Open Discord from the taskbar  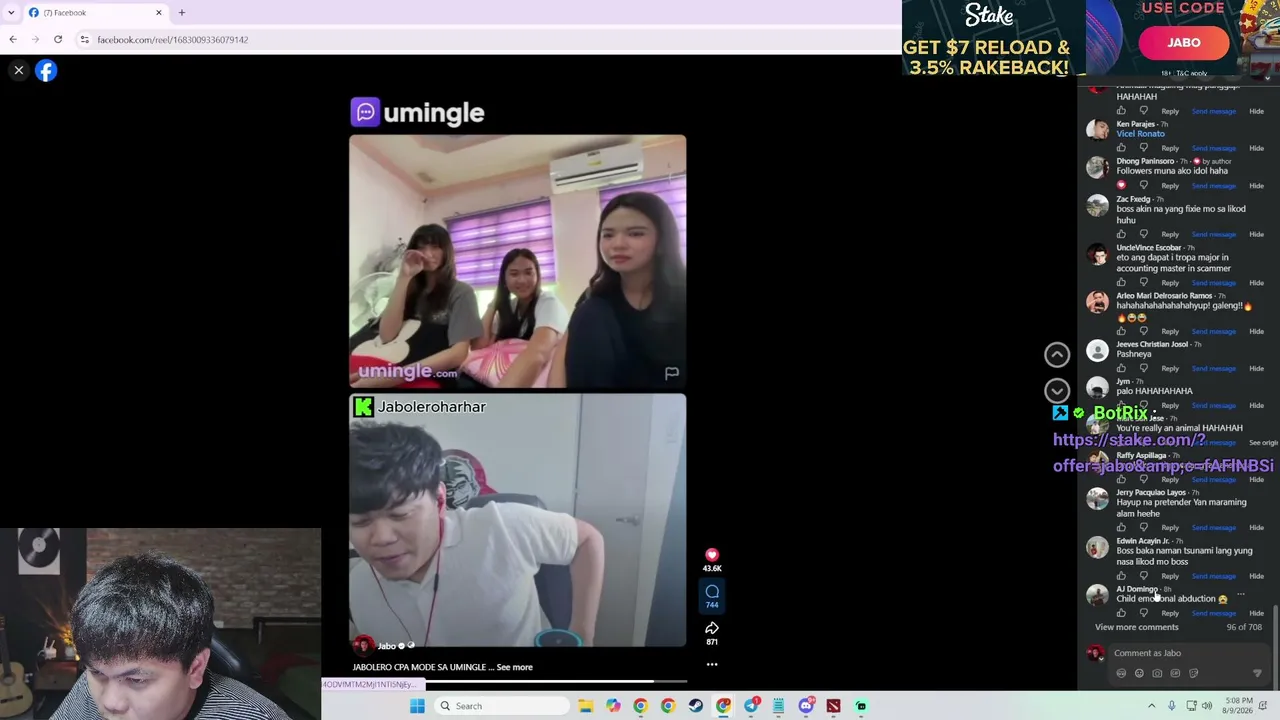pos(806,706)
